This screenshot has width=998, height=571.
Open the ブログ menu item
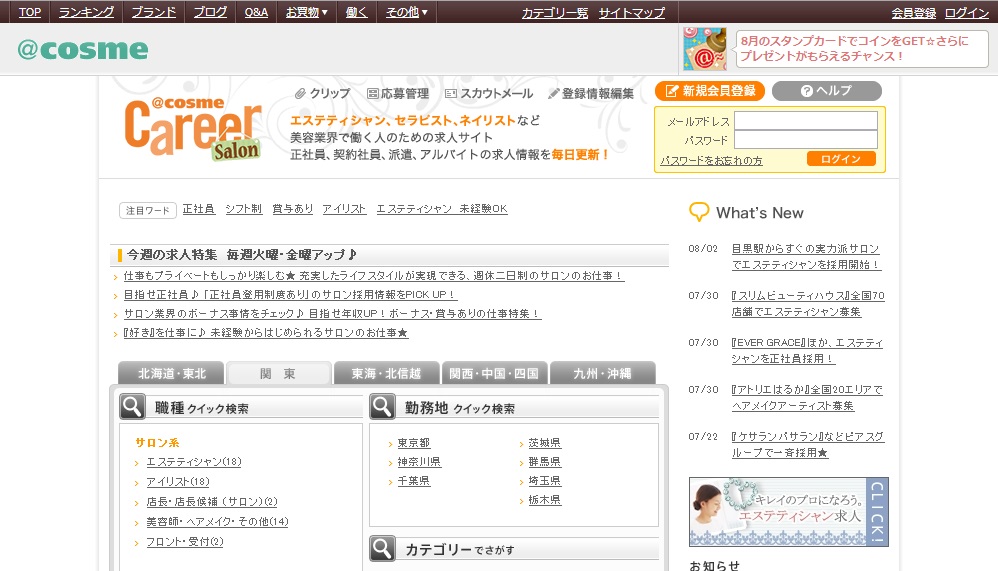[x=210, y=12]
